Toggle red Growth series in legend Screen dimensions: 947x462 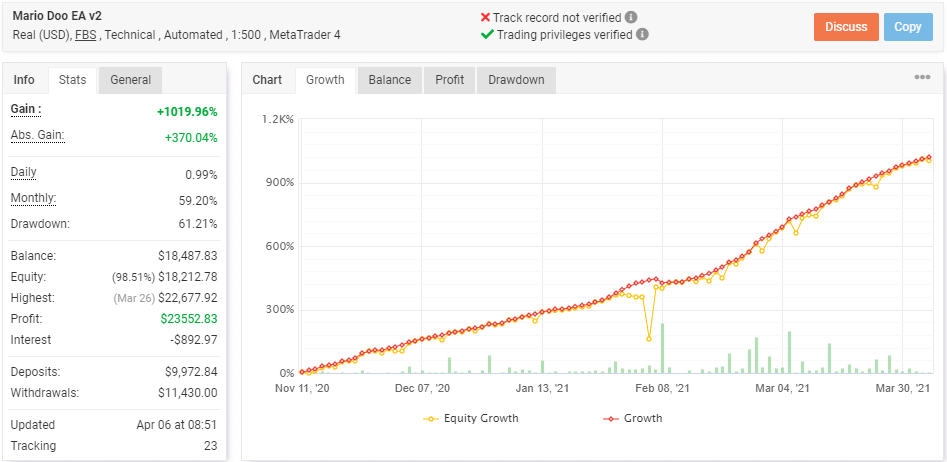click(632, 418)
